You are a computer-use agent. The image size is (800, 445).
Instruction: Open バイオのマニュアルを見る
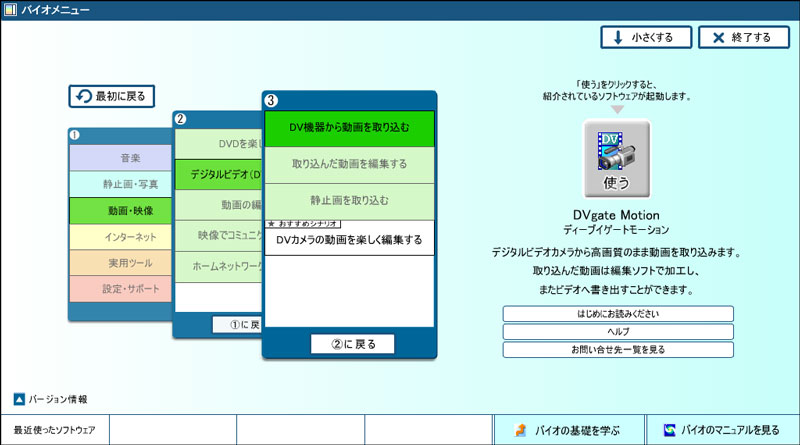click(722, 429)
